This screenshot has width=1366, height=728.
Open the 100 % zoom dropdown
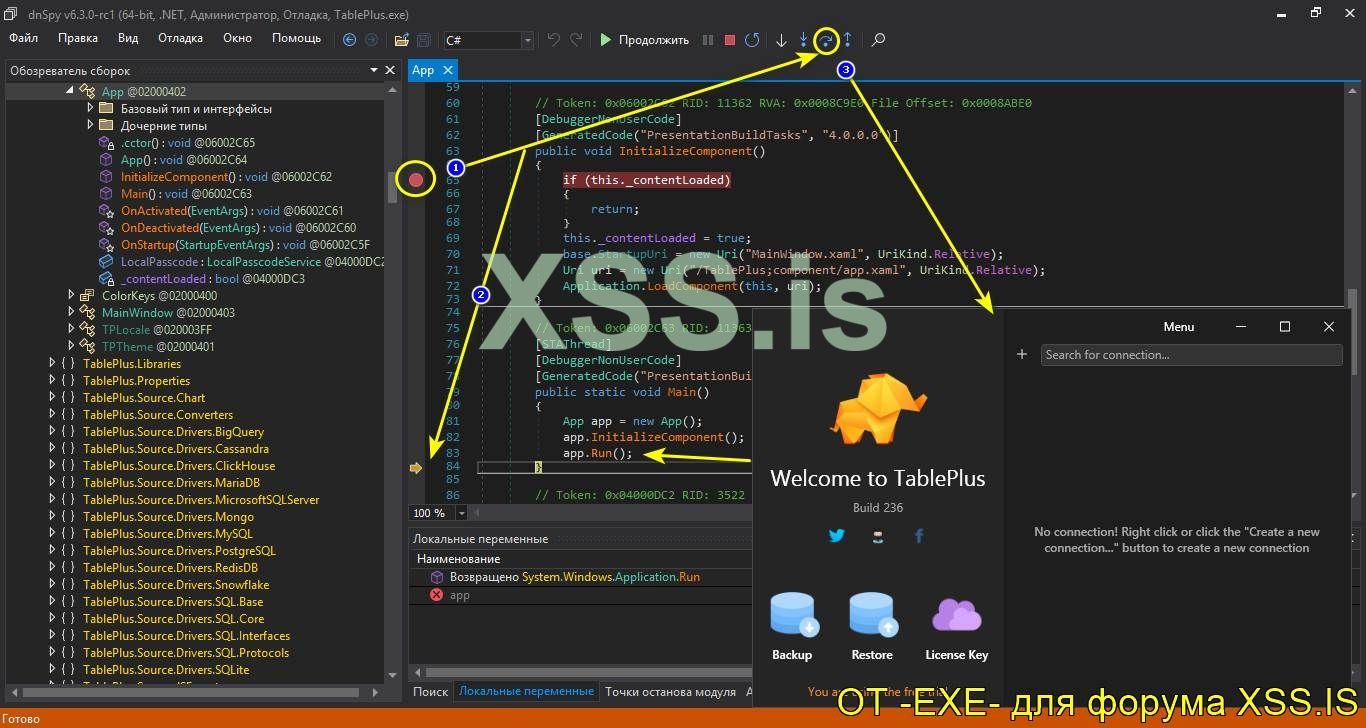click(x=462, y=513)
